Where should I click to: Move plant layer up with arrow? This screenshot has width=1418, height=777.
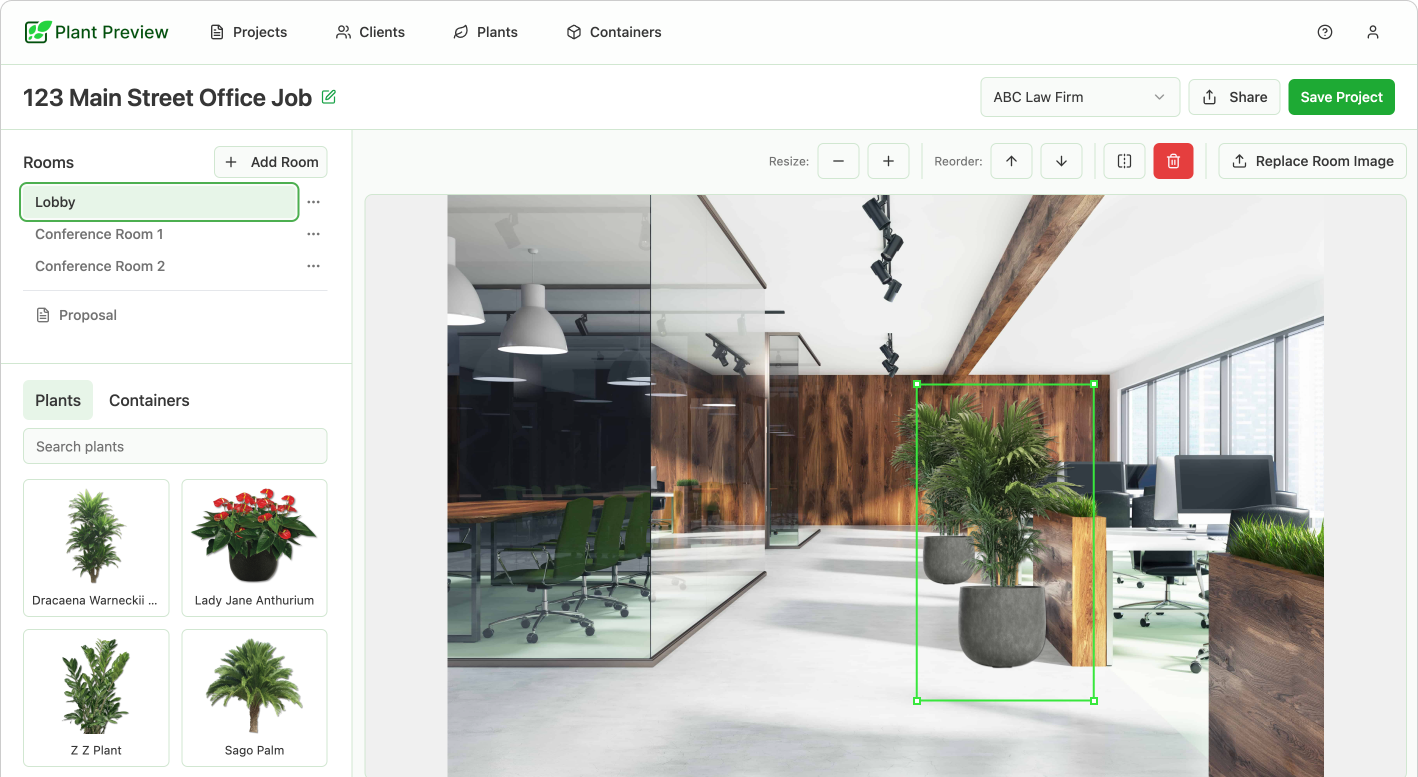pos(1011,161)
